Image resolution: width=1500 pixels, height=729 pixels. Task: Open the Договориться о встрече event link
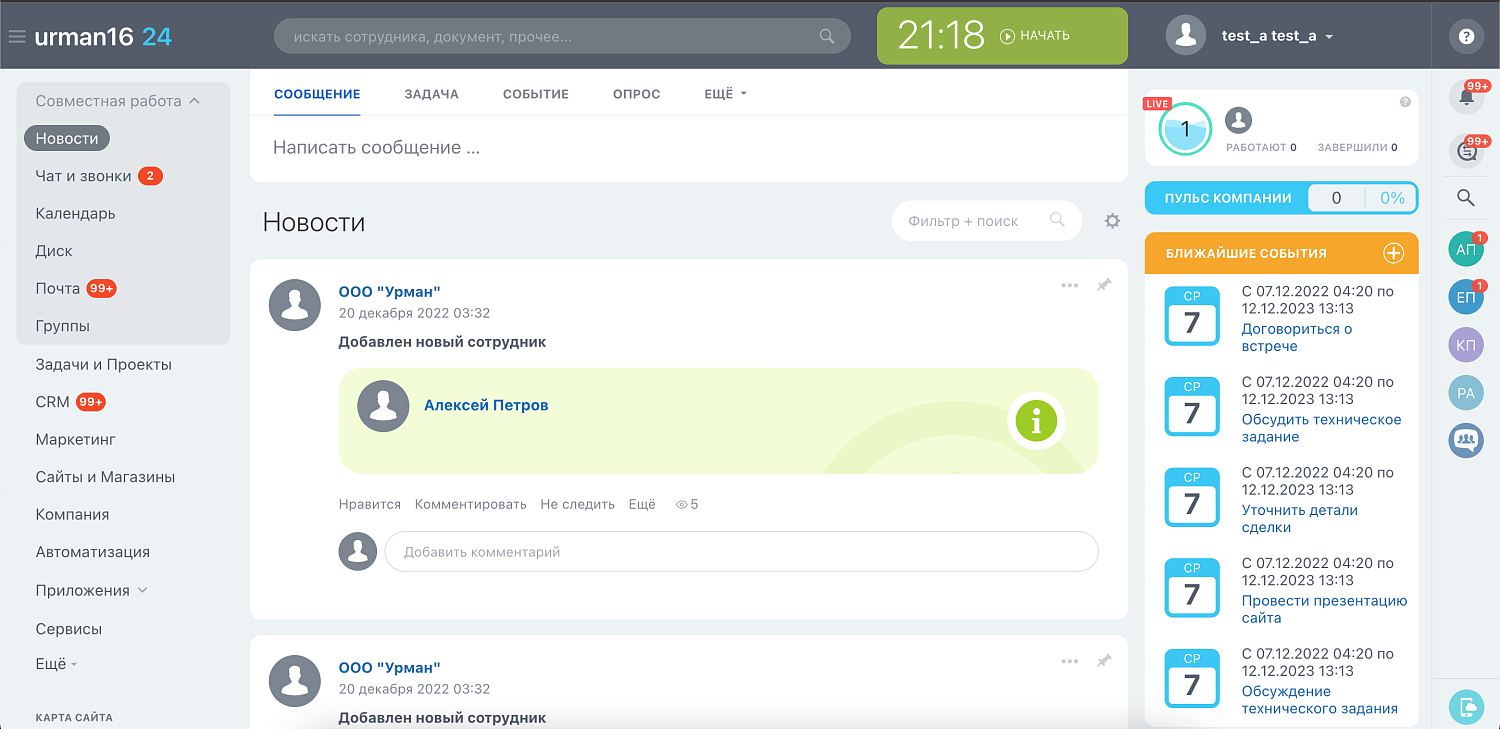click(1296, 337)
